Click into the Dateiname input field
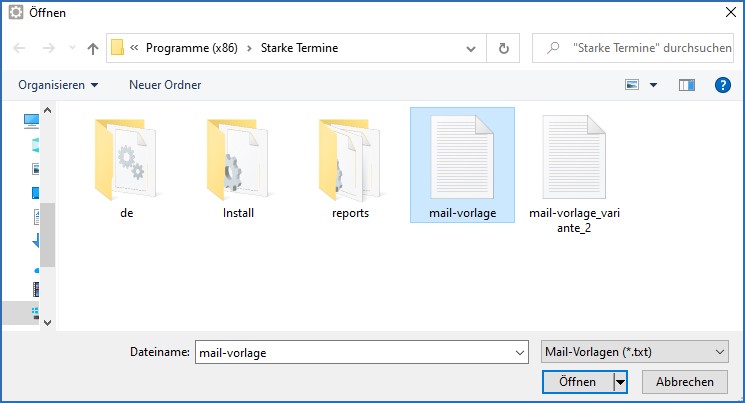This screenshot has width=745, height=403. click(x=354, y=352)
